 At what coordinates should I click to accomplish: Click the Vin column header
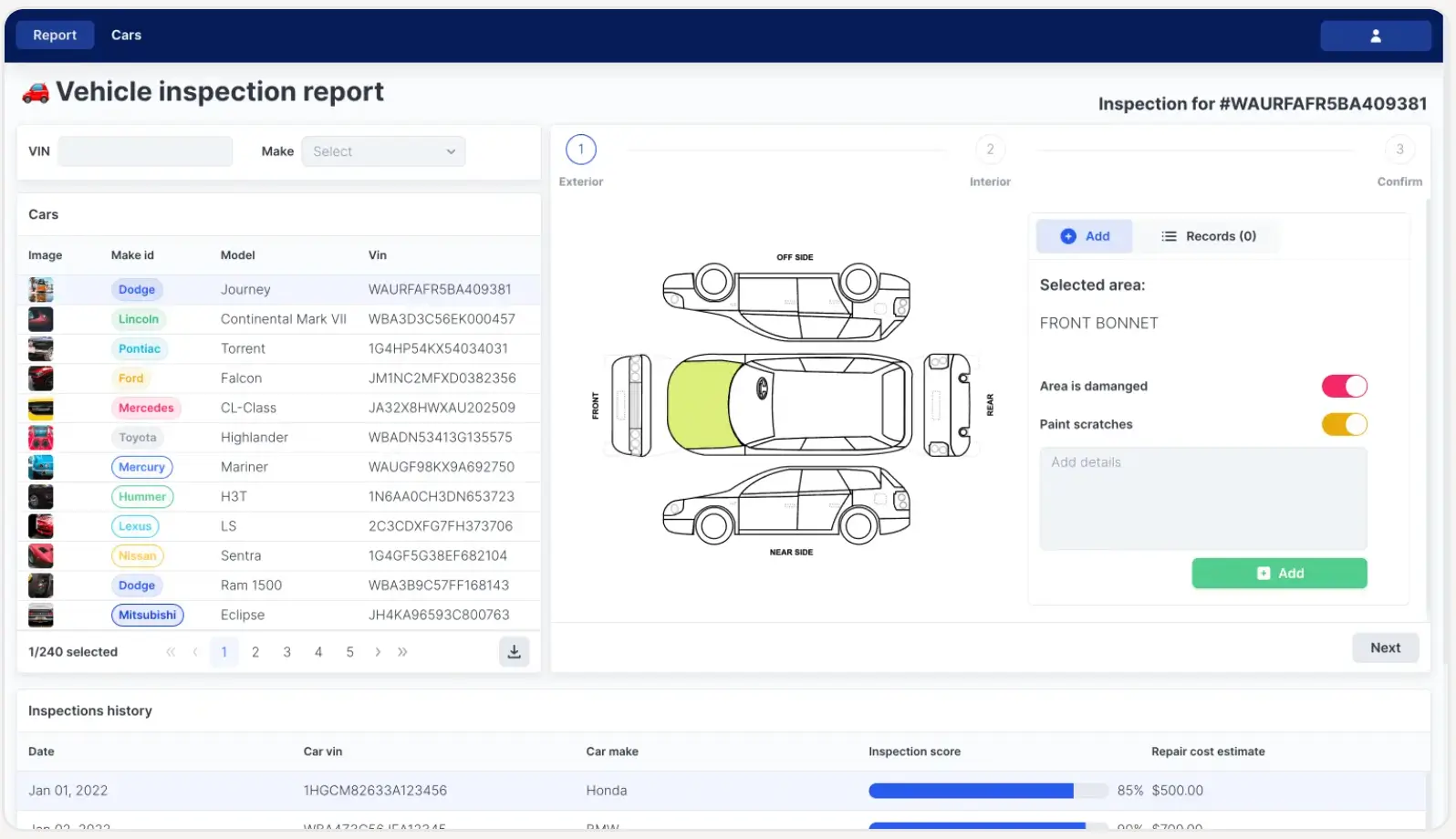point(378,255)
